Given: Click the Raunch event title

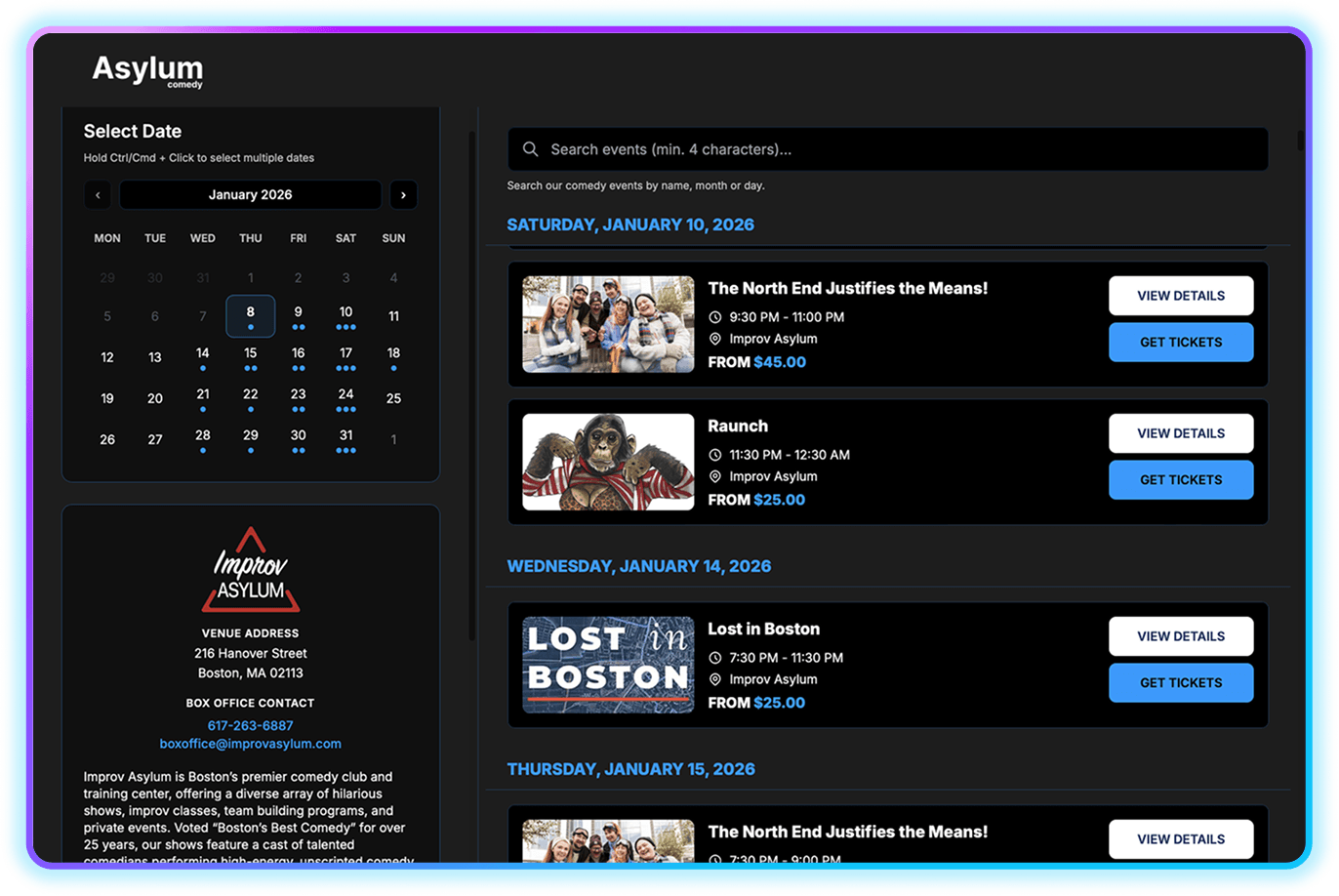Looking at the screenshot, I should [x=738, y=426].
